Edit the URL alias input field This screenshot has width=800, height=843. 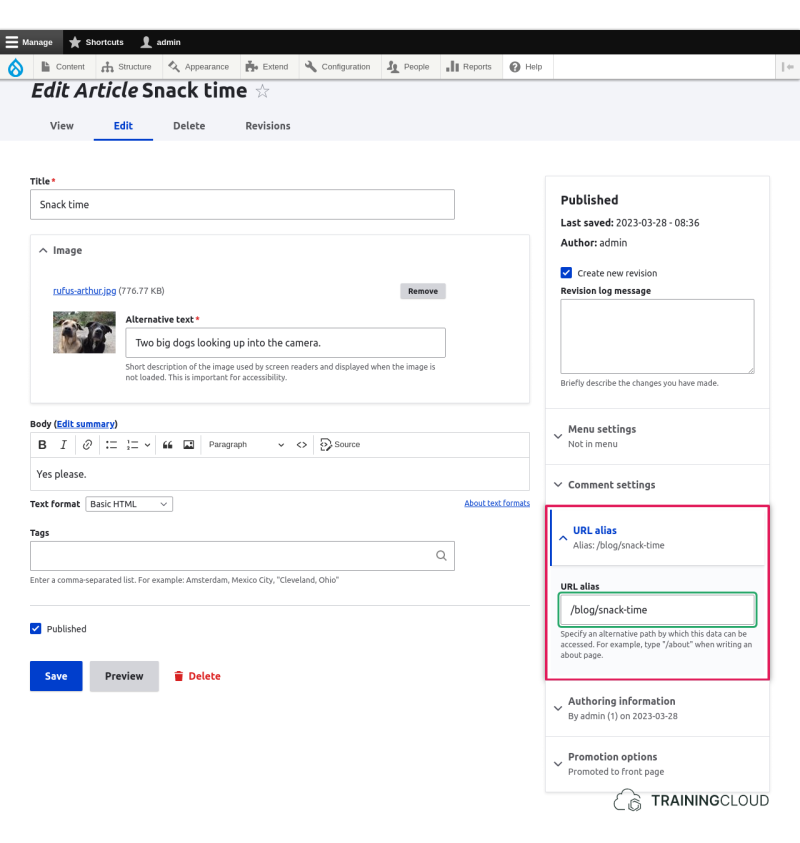tap(657, 610)
